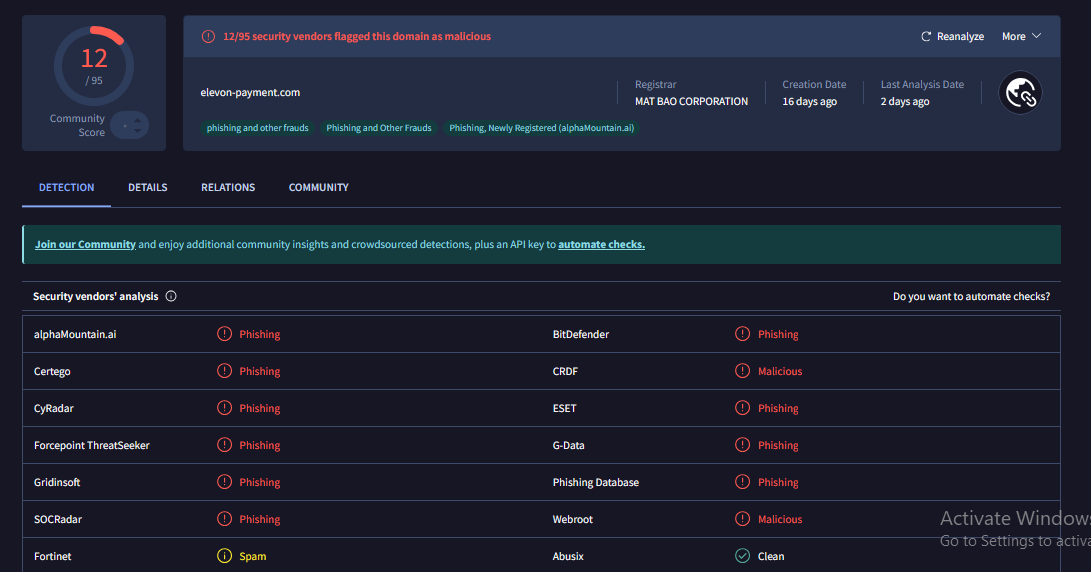The image size is (1091, 572).
Task: Click Do you want to automate checks
Action: tap(970, 296)
